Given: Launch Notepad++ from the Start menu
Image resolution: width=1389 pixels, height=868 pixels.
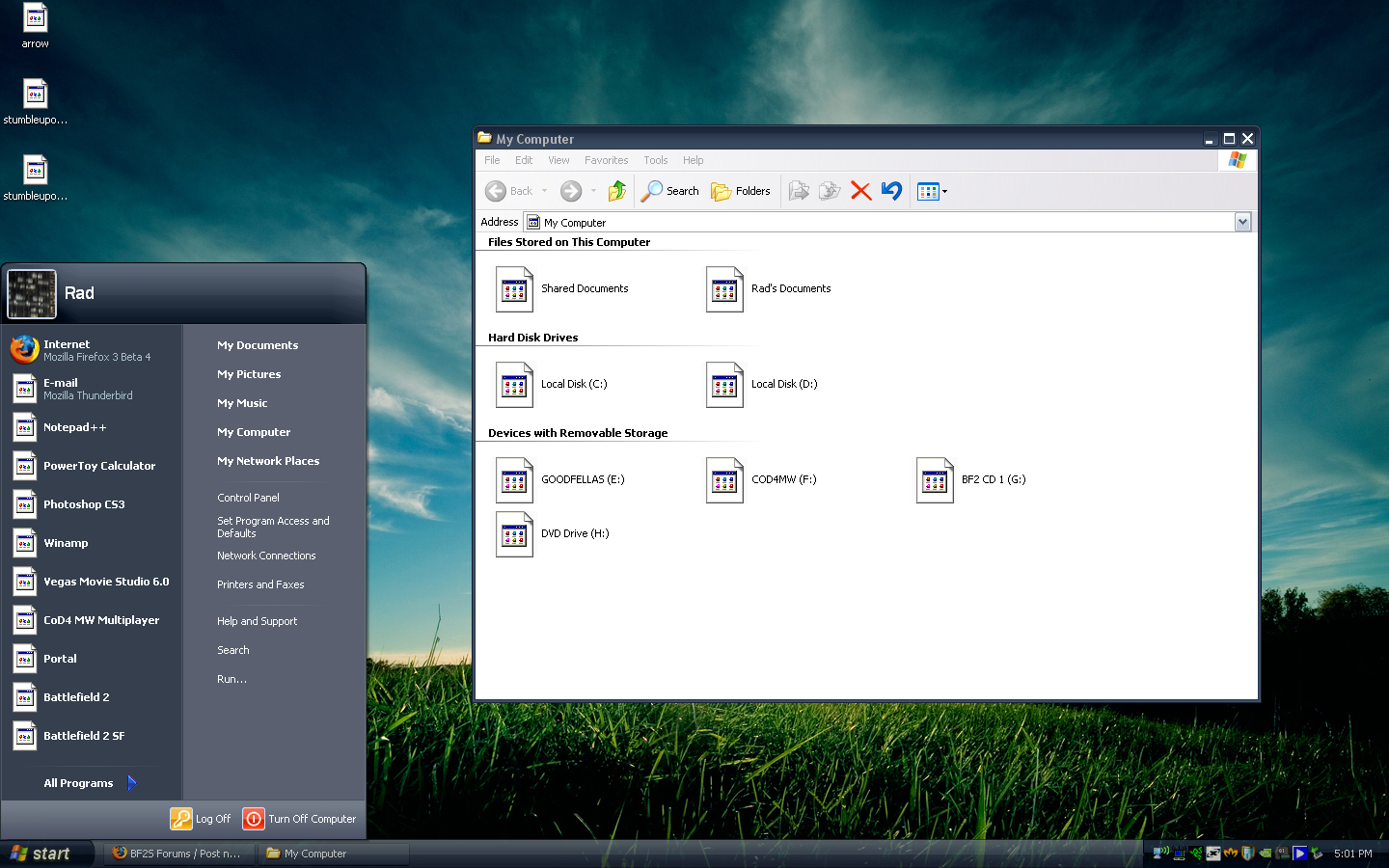Looking at the screenshot, I should [93, 427].
